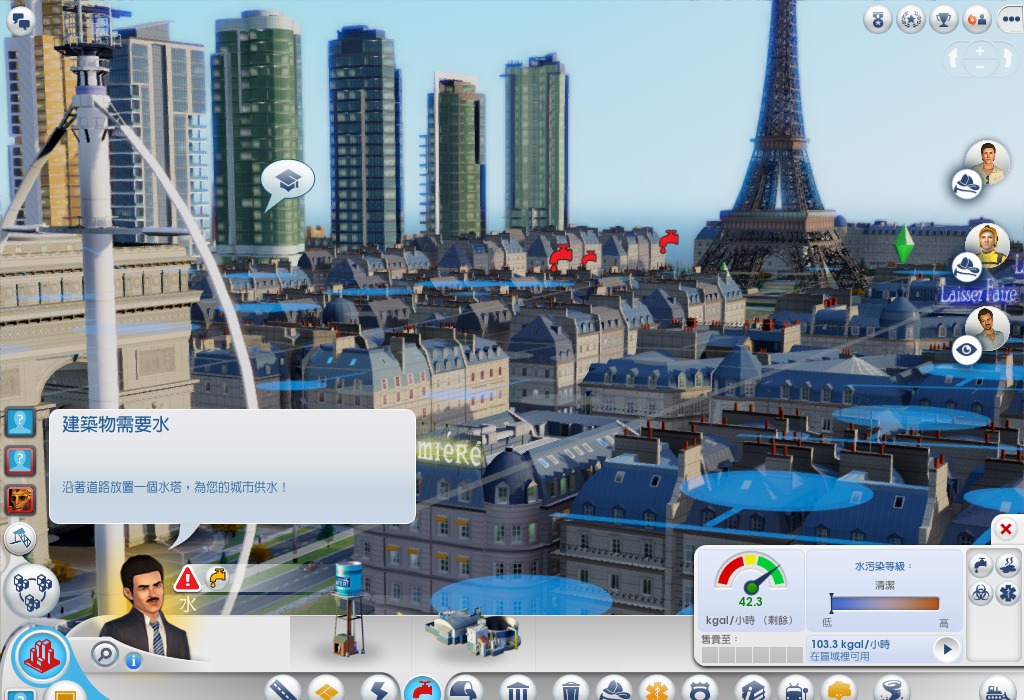Click top avatar's fire helmet badge
The width and height of the screenshot is (1024, 700).
click(x=967, y=184)
